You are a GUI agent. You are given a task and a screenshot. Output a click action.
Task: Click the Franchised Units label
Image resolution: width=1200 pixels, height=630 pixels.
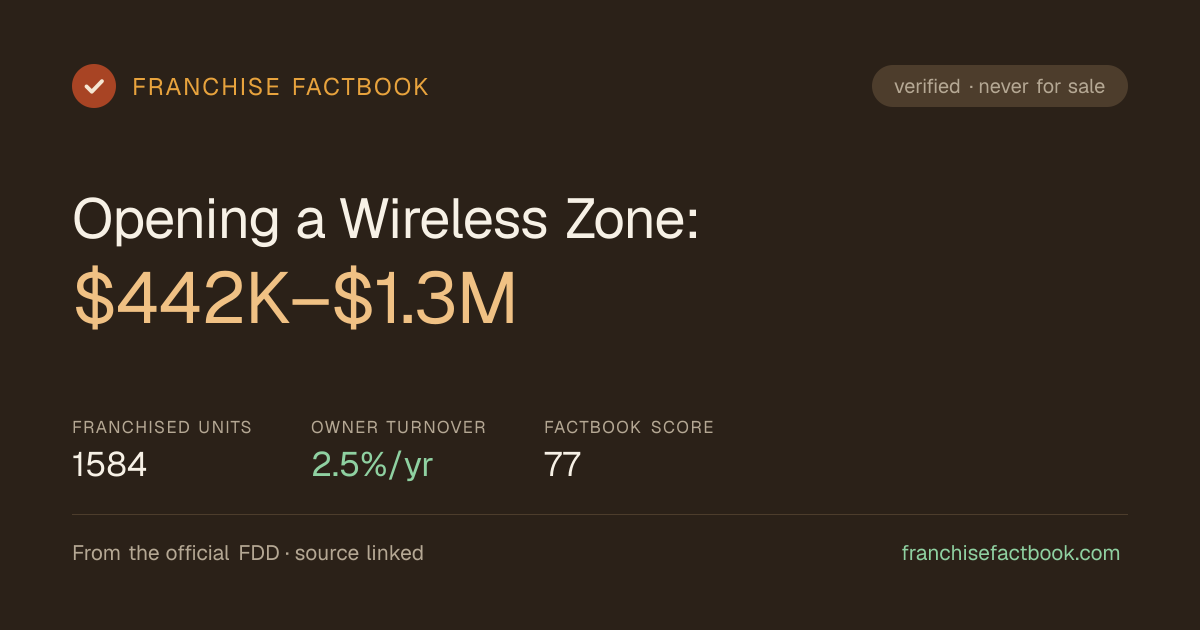tap(162, 427)
